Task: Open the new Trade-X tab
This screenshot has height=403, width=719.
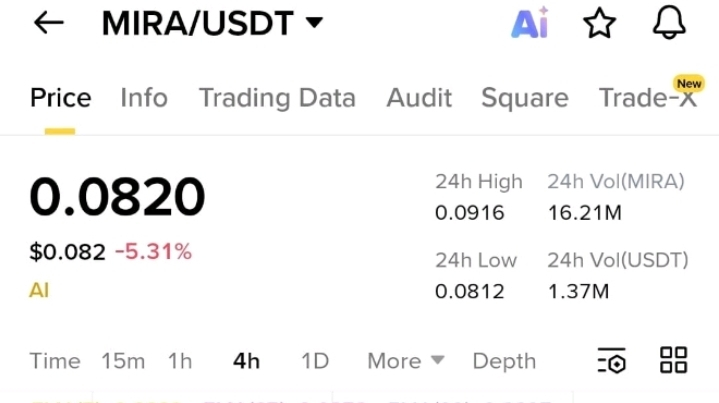Action: (648, 97)
